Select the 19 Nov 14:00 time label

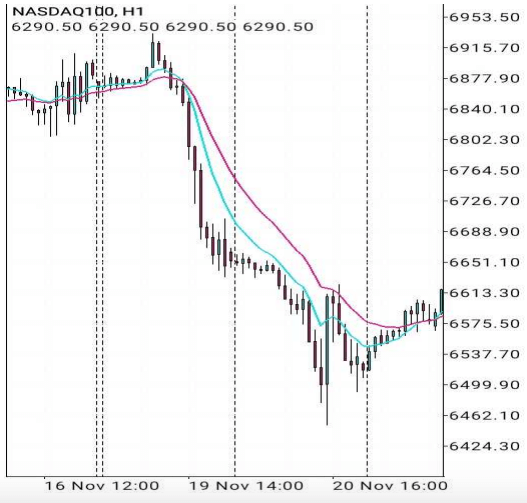click(246, 486)
